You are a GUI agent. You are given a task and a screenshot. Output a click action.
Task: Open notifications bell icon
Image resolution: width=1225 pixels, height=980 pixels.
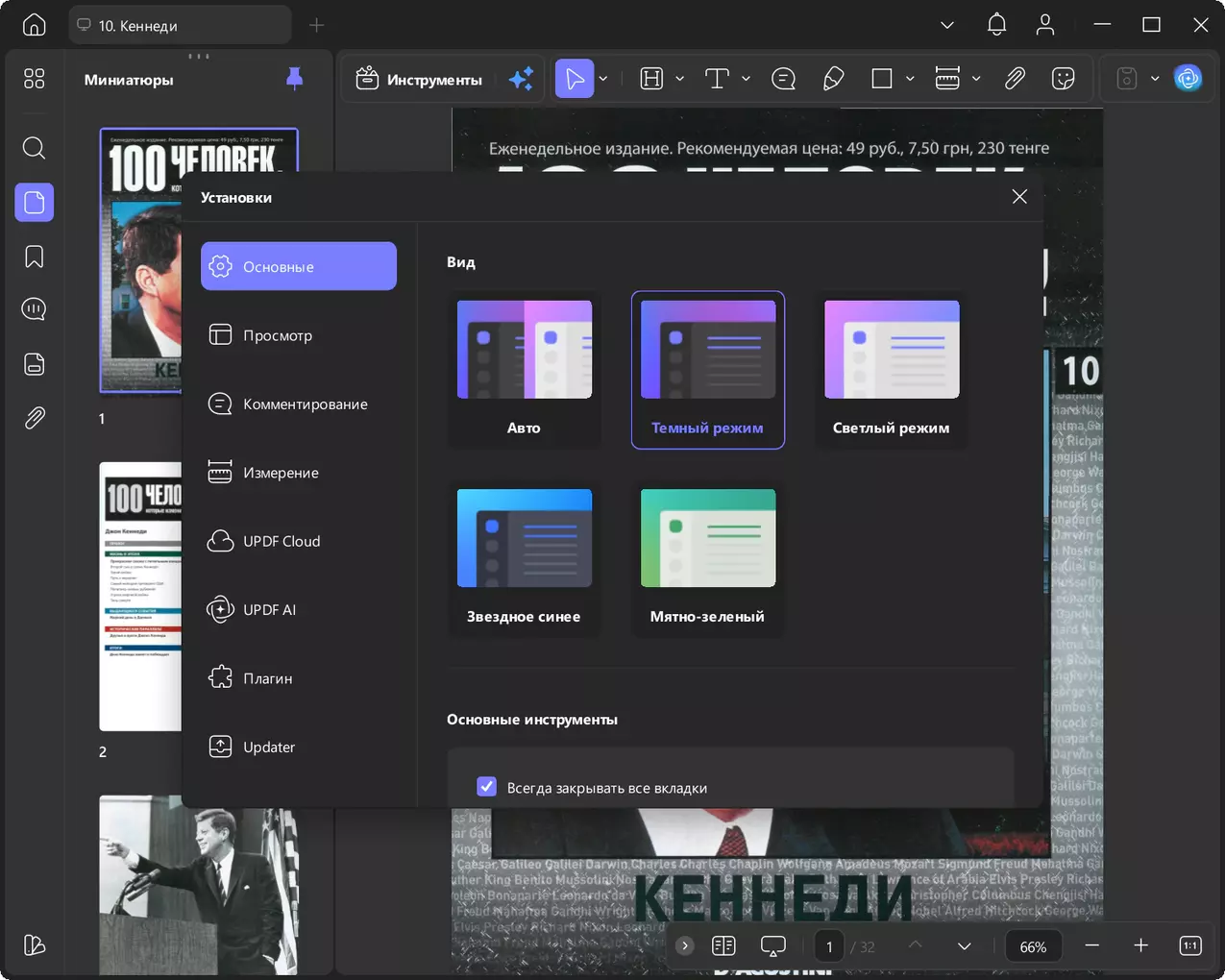(996, 25)
